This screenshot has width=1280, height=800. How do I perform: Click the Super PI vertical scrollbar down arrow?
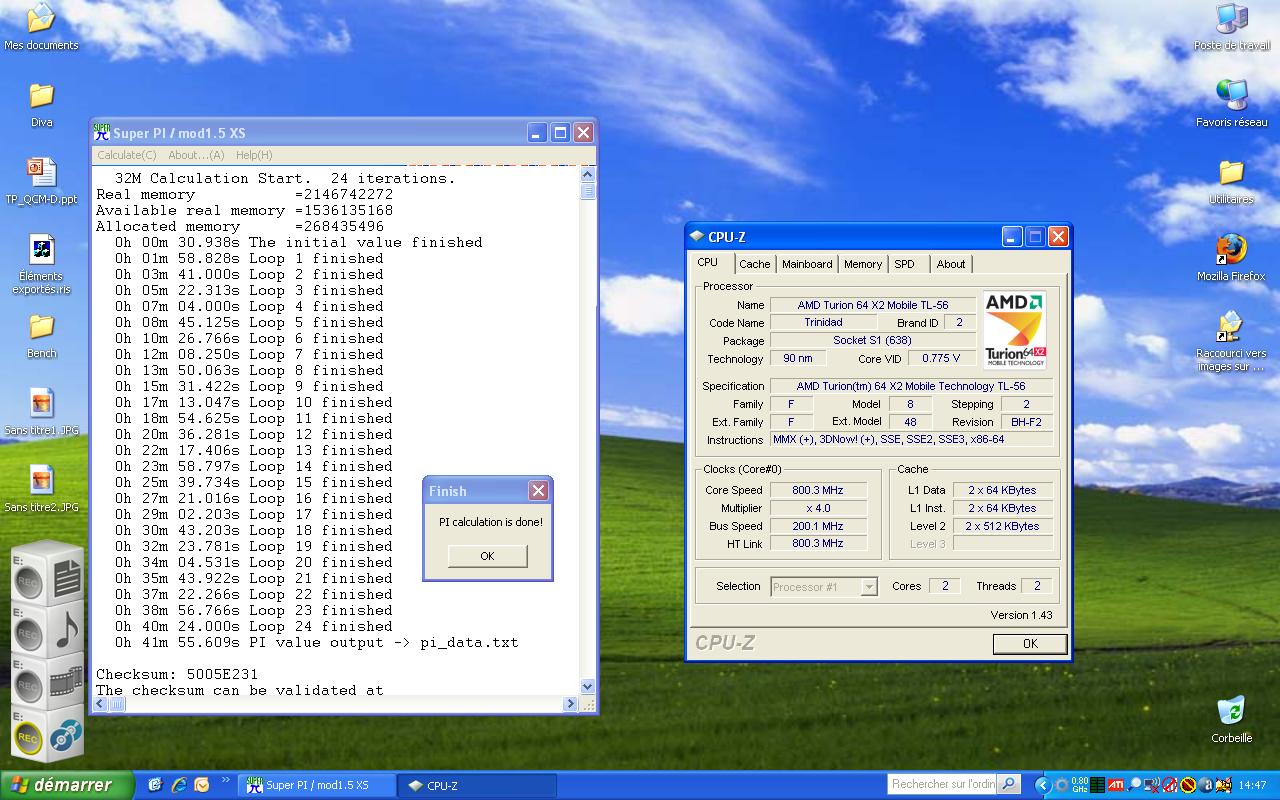(587, 687)
